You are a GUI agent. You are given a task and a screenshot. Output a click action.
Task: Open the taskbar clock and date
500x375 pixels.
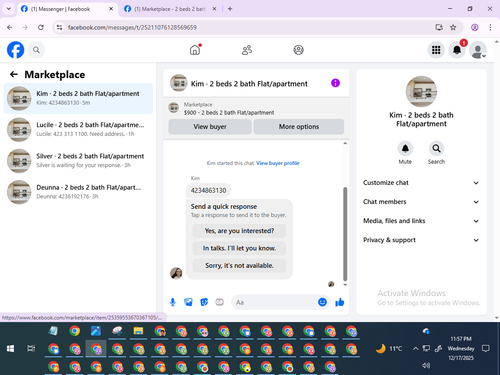coord(461,348)
